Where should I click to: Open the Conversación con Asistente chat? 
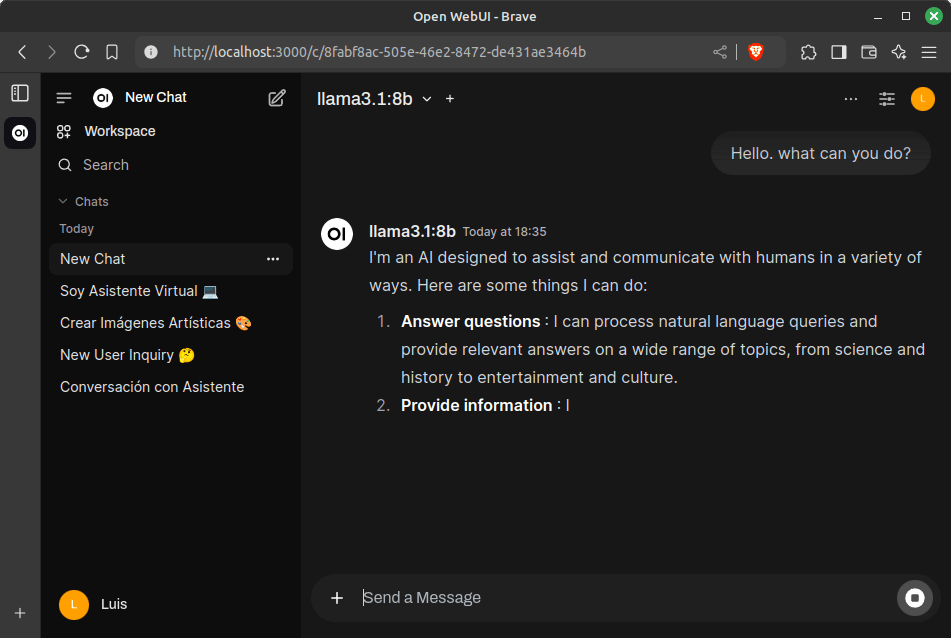[152, 387]
